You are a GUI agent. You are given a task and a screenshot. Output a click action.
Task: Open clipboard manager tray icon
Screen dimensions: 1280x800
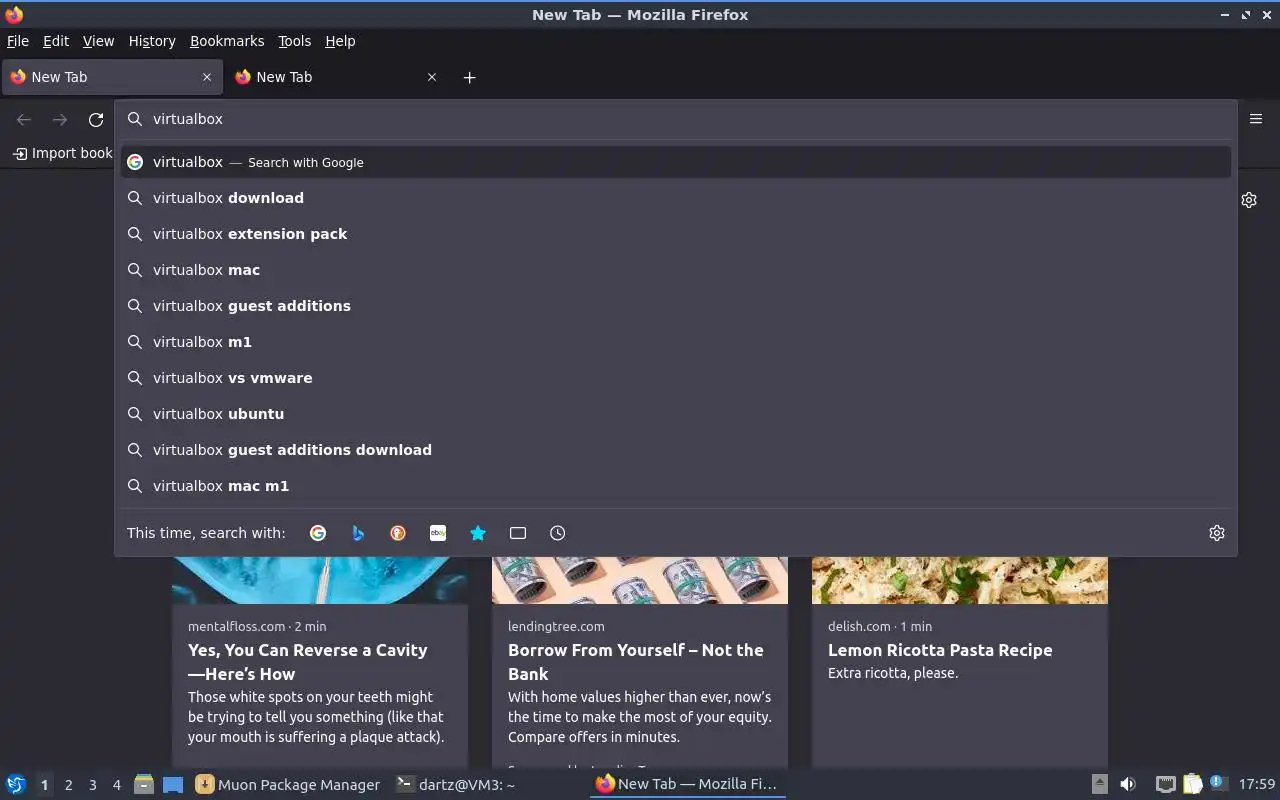click(x=1192, y=785)
